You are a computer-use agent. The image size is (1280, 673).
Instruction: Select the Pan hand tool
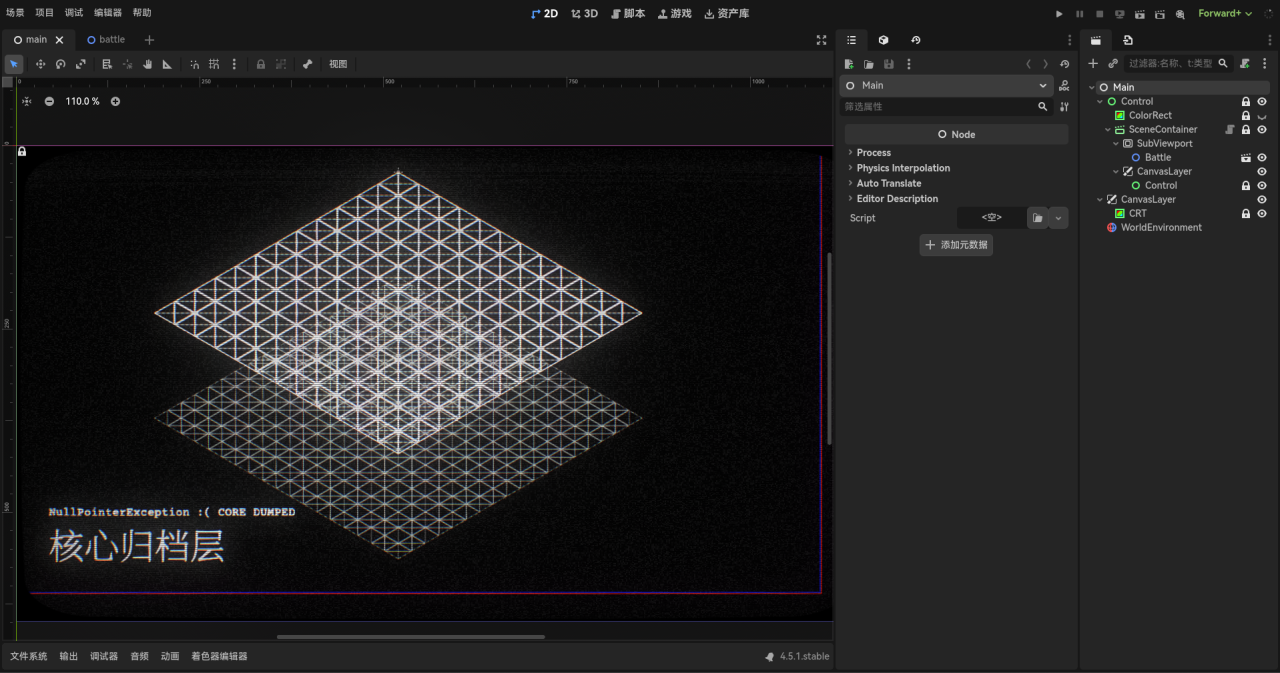tap(147, 64)
